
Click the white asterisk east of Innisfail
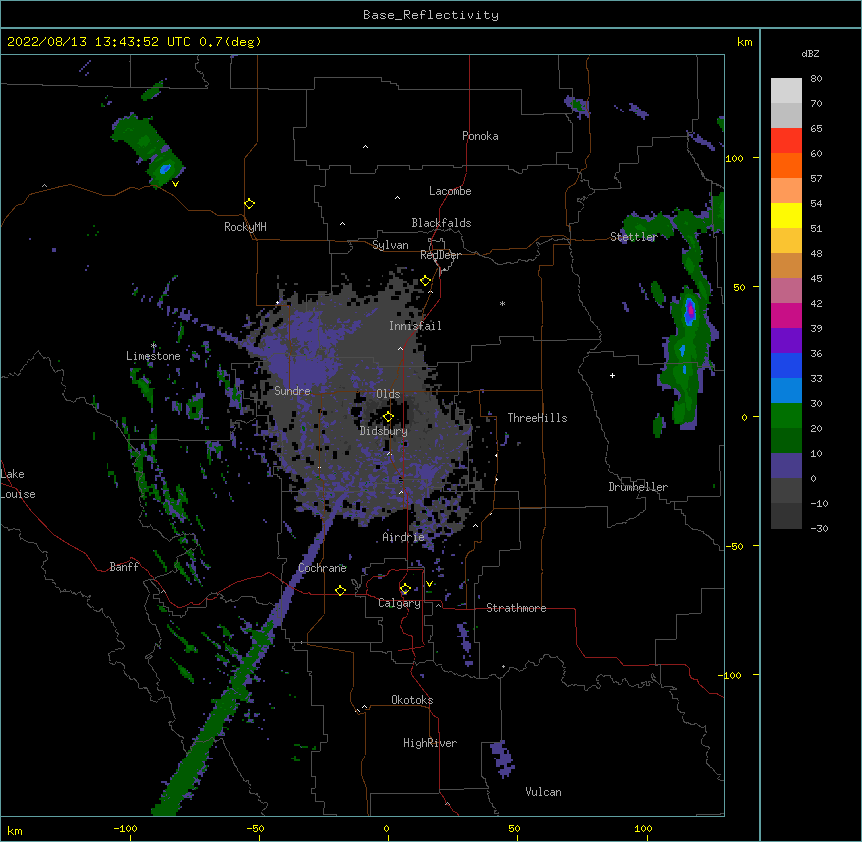502,303
